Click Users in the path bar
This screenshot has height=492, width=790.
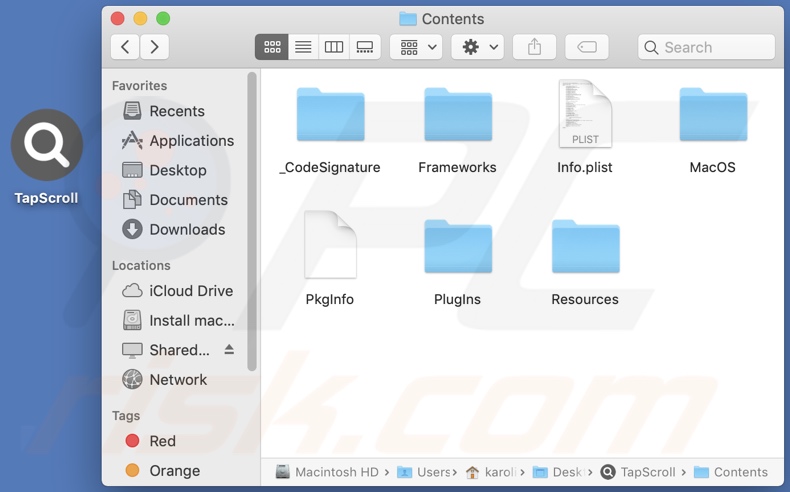424,472
